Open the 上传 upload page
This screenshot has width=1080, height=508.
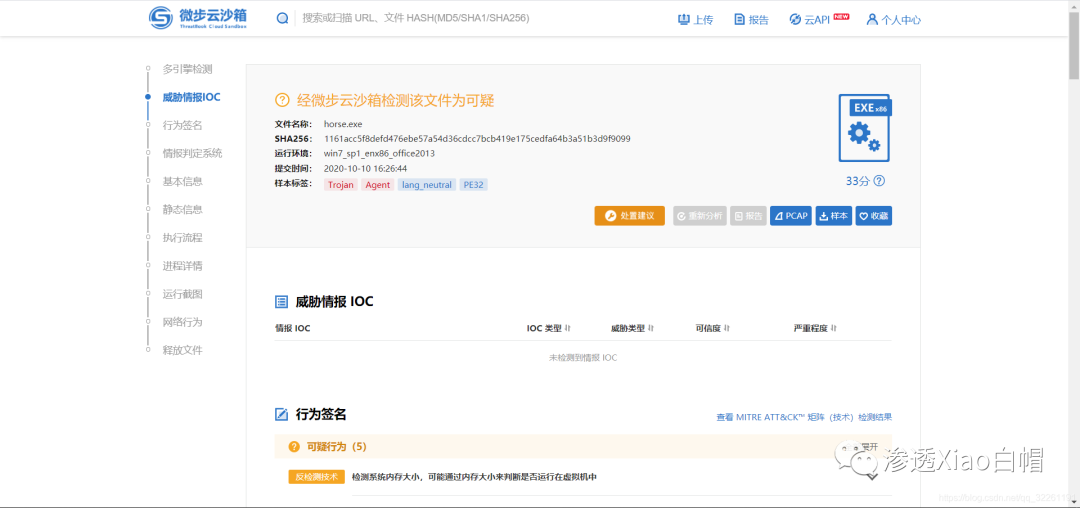point(695,19)
